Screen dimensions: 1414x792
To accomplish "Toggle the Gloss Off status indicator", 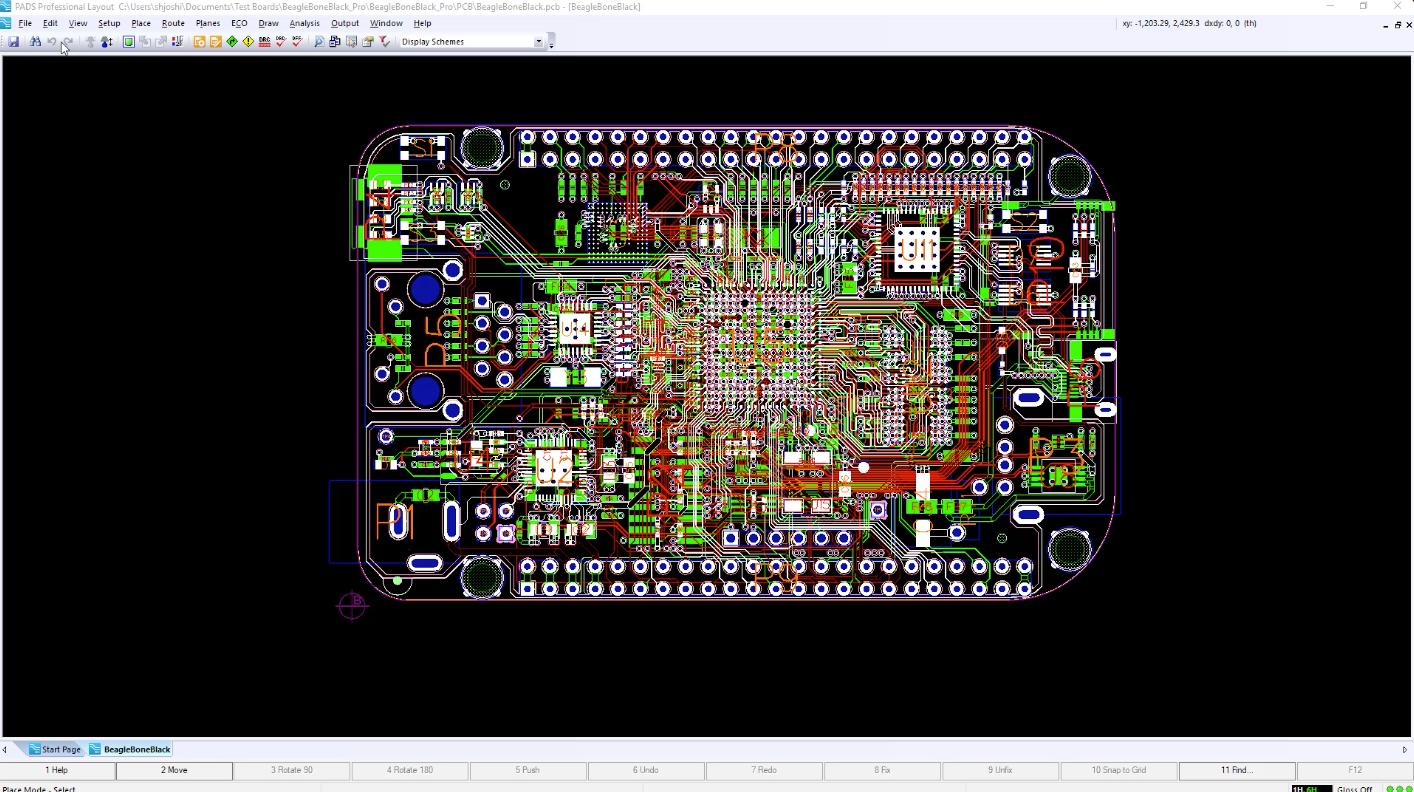I will pyautogui.click(x=1355, y=788).
